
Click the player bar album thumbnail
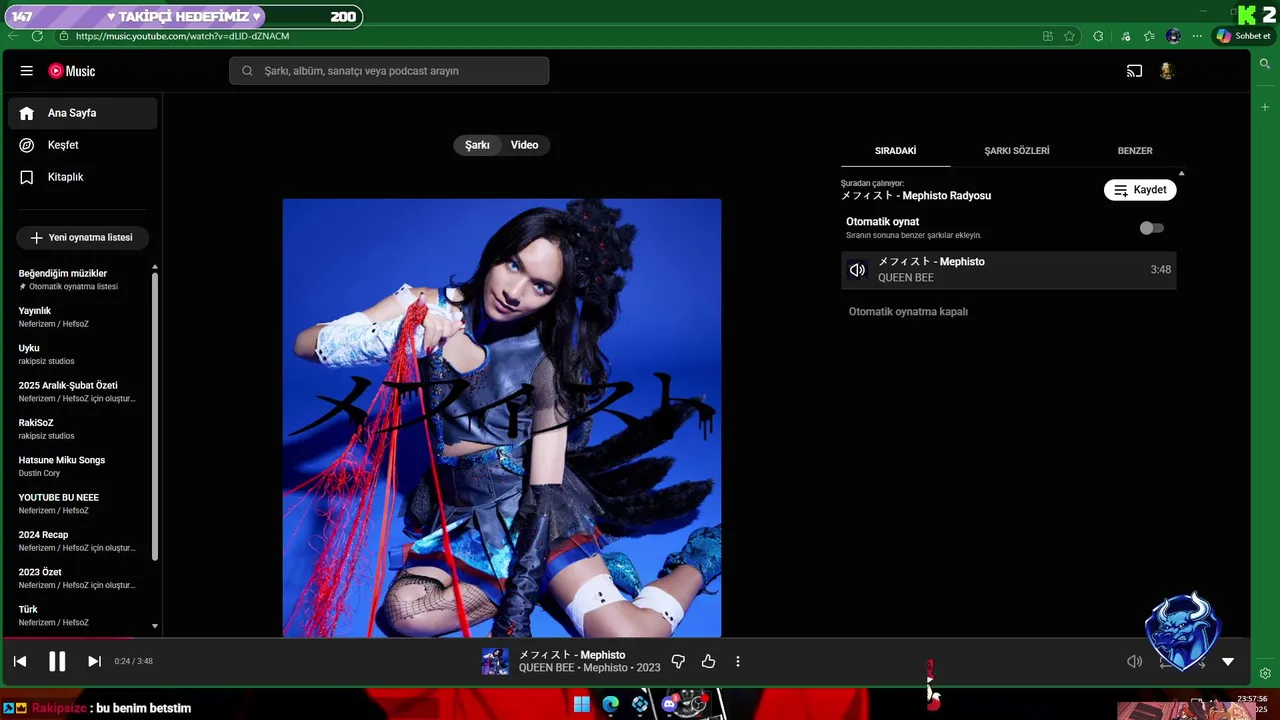495,661
